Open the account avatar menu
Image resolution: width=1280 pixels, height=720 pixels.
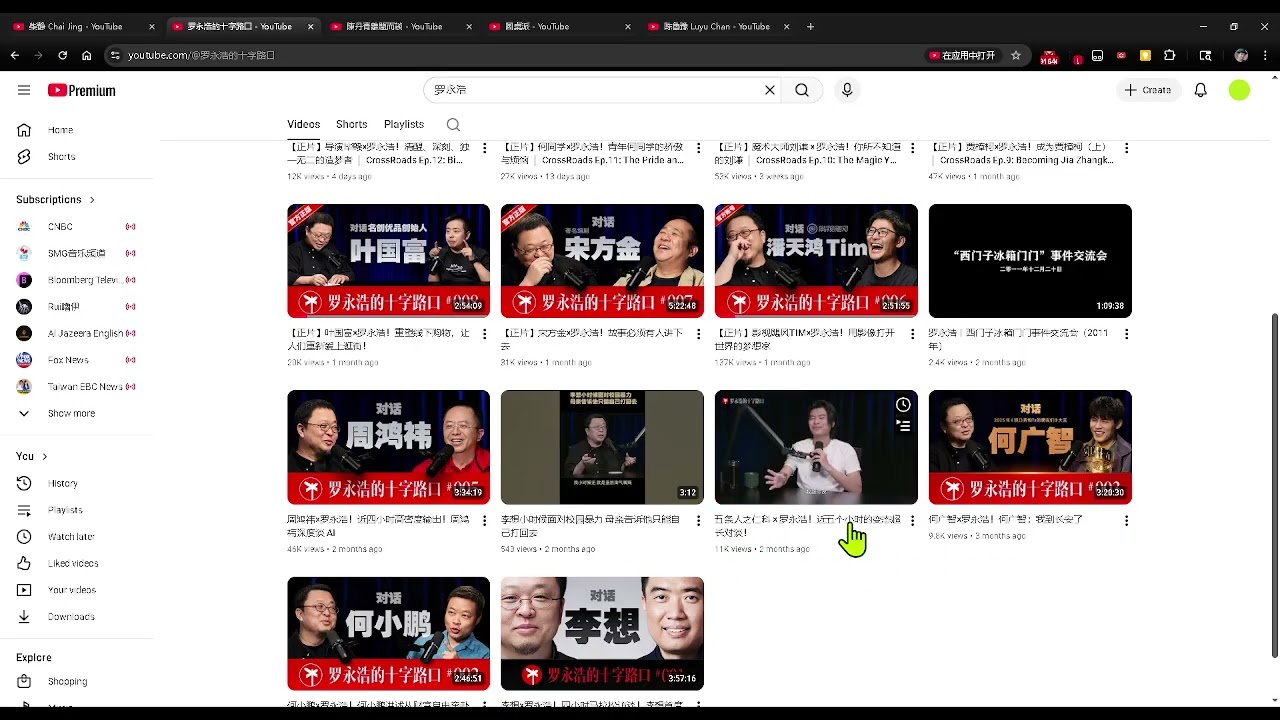click(1239, 90)
